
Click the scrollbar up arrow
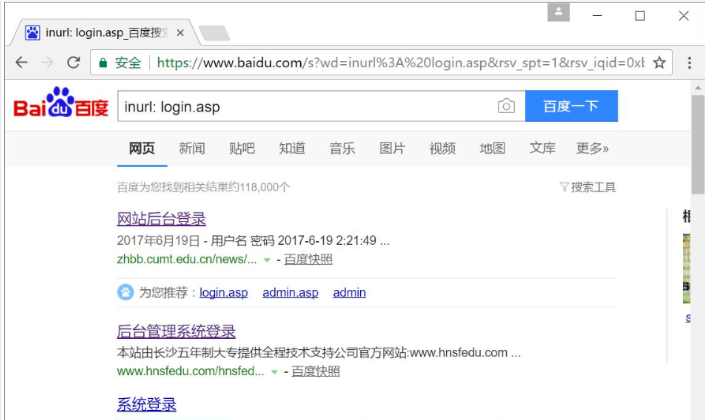pyautogui.click(x=698, y=88)
